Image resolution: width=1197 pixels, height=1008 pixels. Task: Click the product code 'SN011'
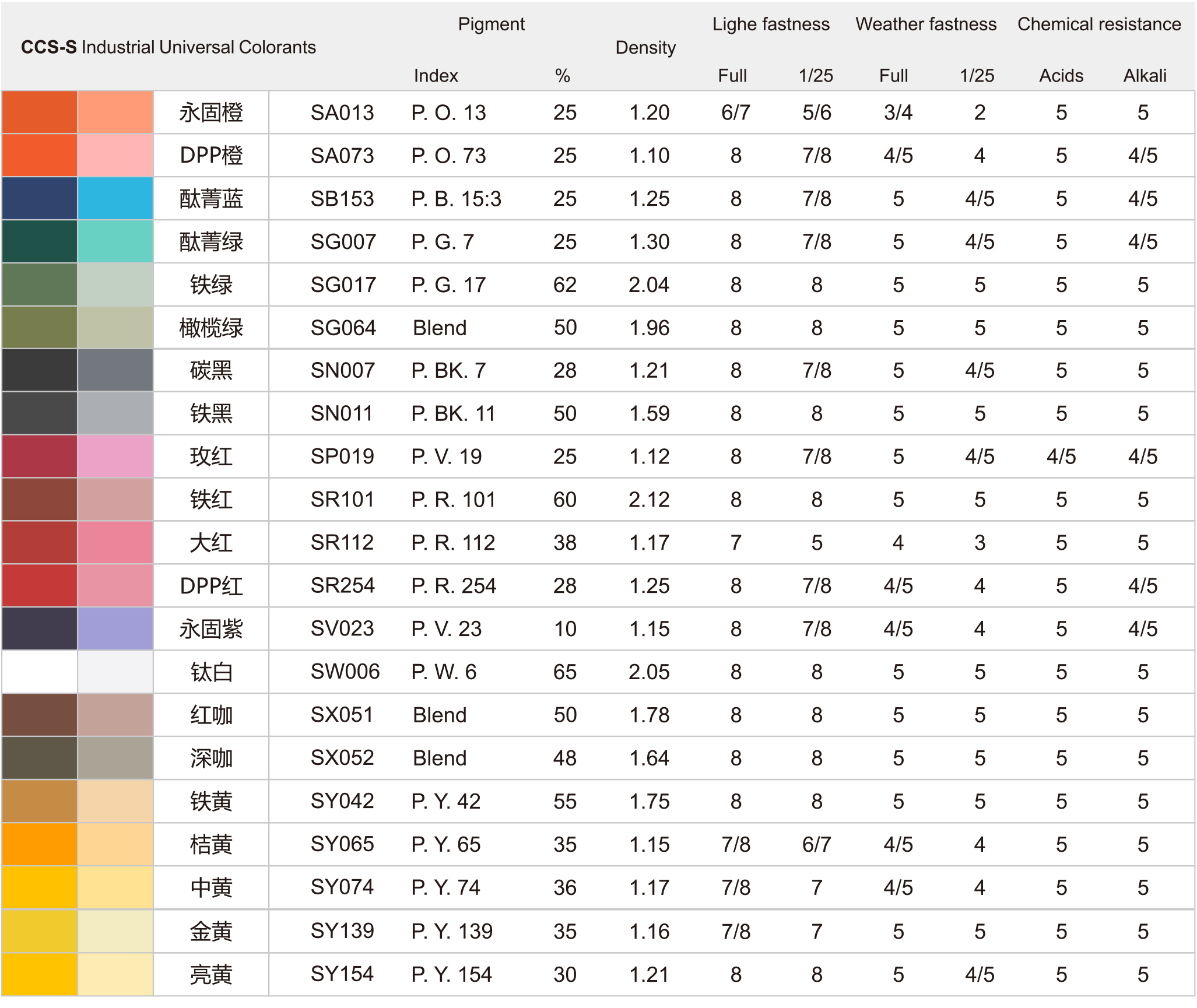pyautogui.click(x=342, y=413)
